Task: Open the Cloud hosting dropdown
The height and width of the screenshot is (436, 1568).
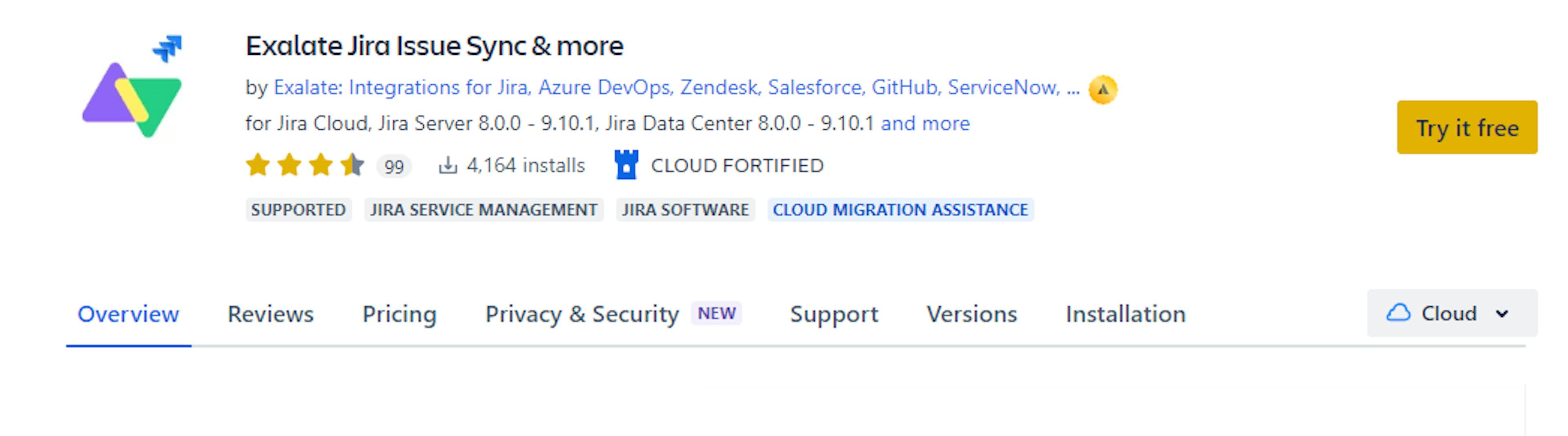Action: [1452, 313]
